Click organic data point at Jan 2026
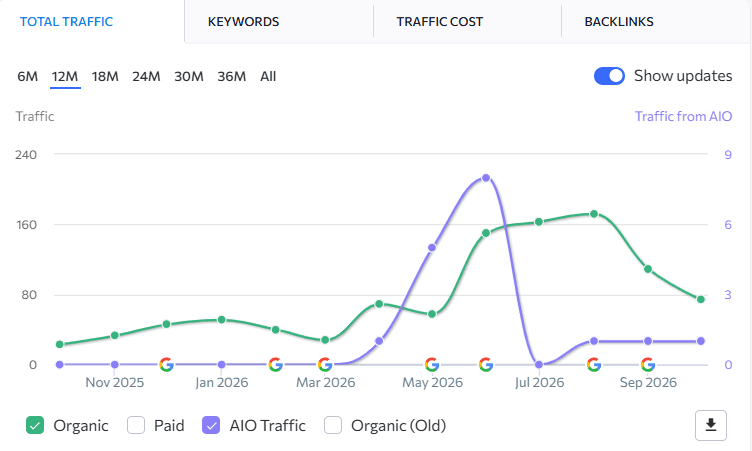Screen dimensions: 752x451 (x=222, y=320)
